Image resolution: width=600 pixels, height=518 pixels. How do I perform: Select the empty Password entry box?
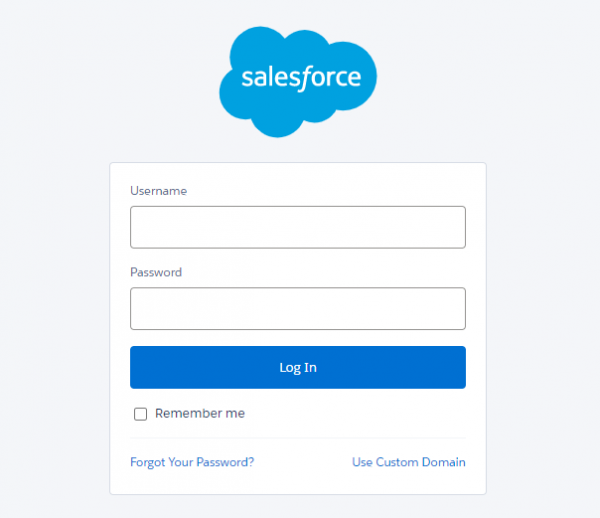297,309
